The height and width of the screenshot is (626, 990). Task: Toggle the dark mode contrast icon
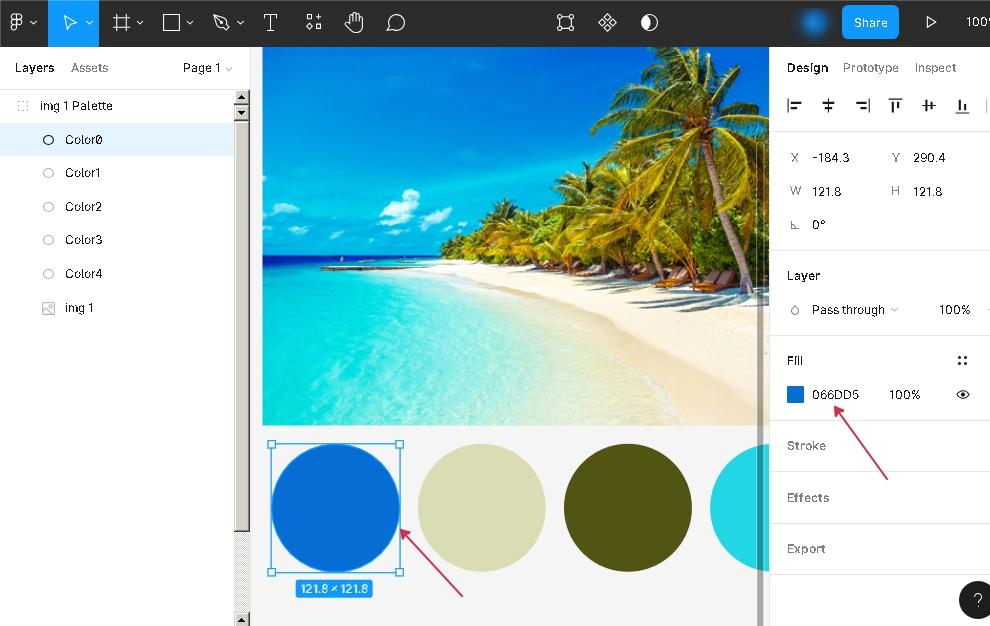649,23
